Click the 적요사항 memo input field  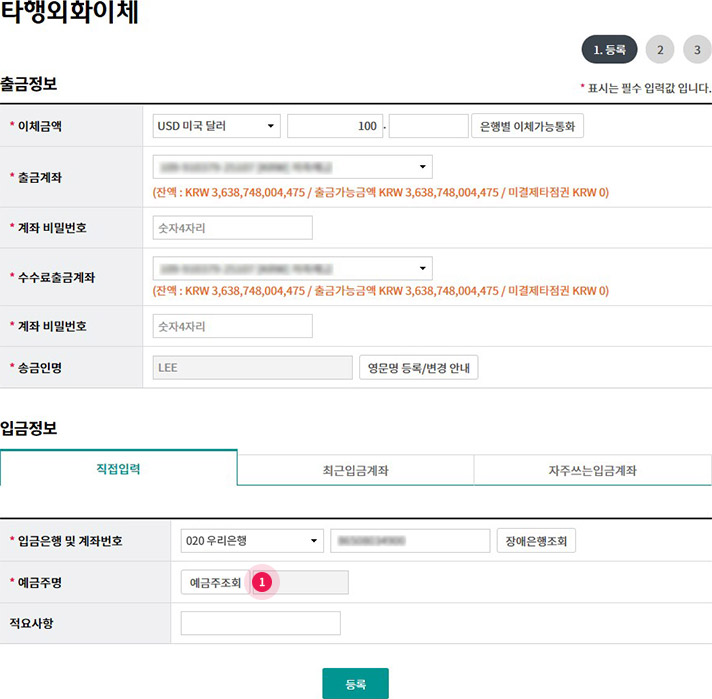click(x=260, y=624)
